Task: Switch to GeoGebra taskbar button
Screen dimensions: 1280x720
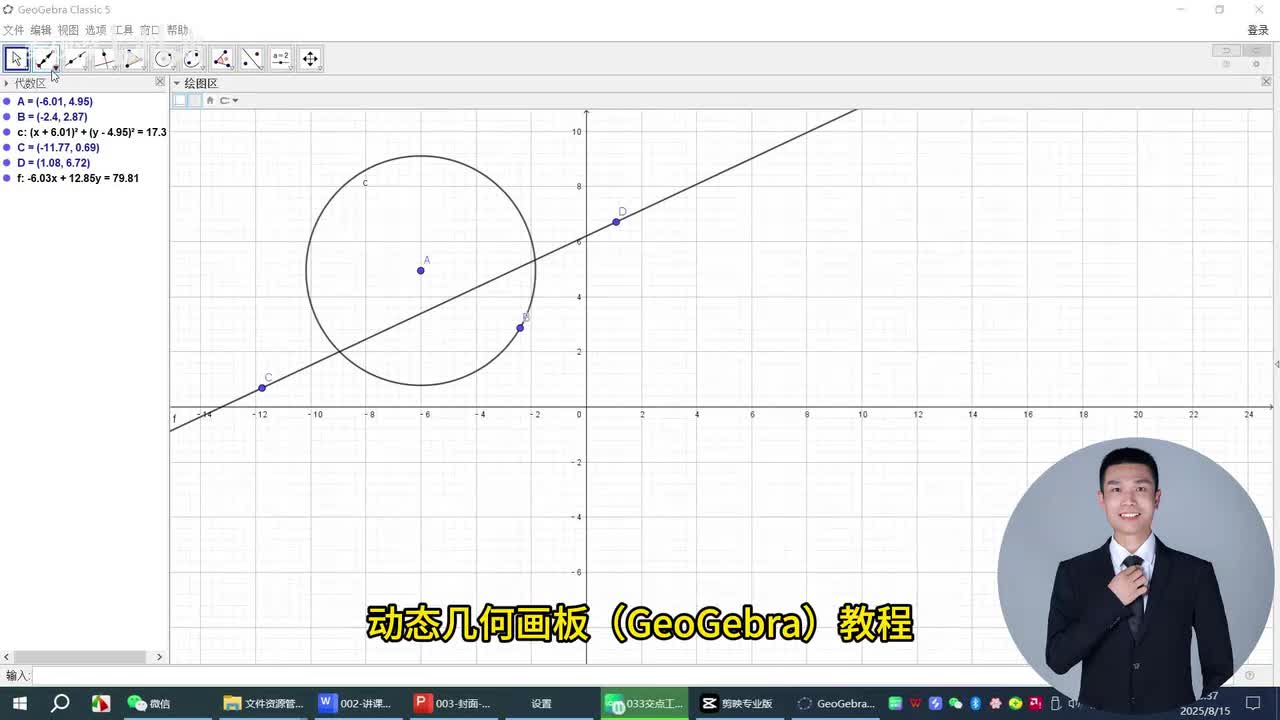Action: point(836,703)
